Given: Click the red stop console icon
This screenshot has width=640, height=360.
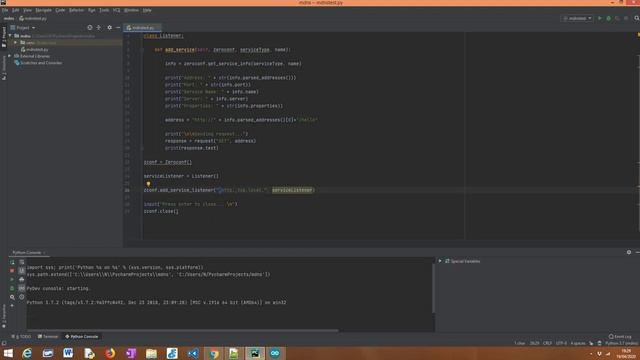Looking at the screenshot, I should point(12,271).
